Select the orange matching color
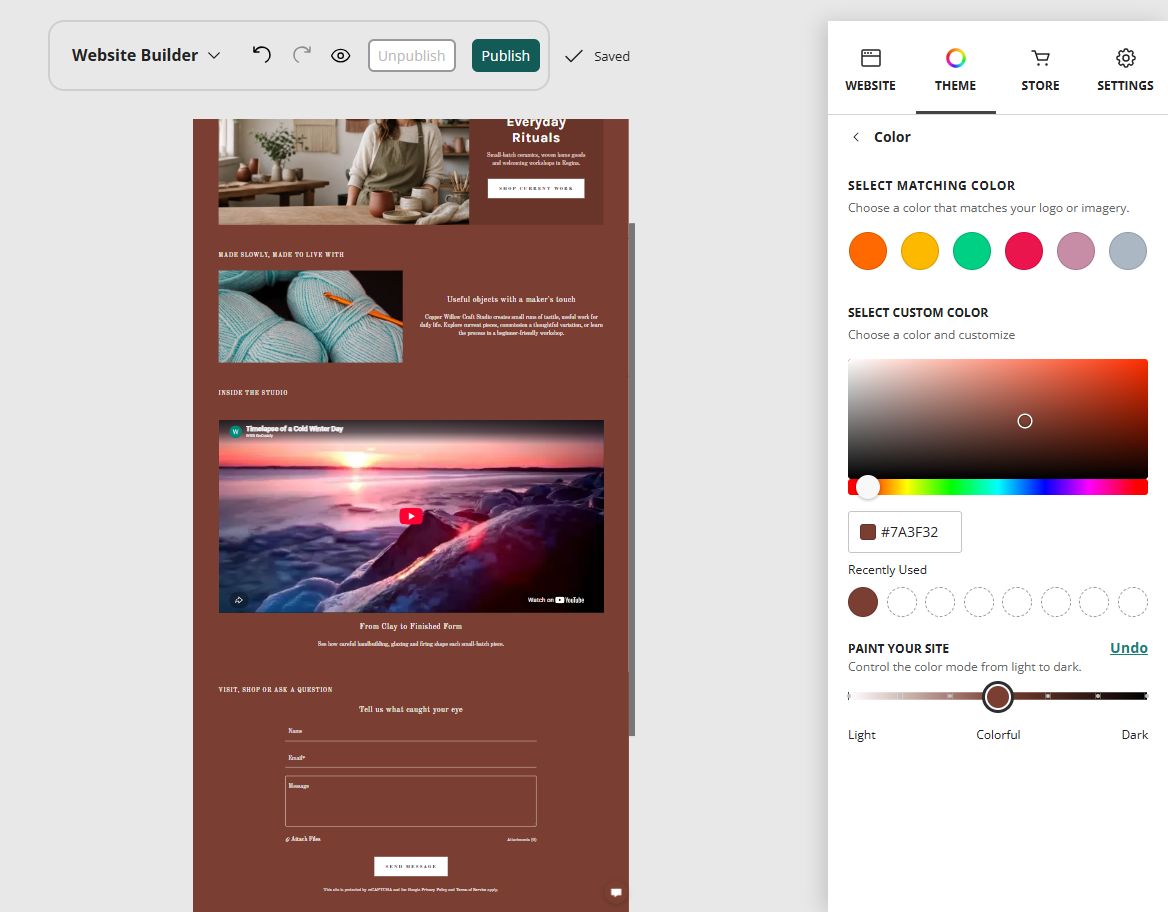 click(868, 250)
